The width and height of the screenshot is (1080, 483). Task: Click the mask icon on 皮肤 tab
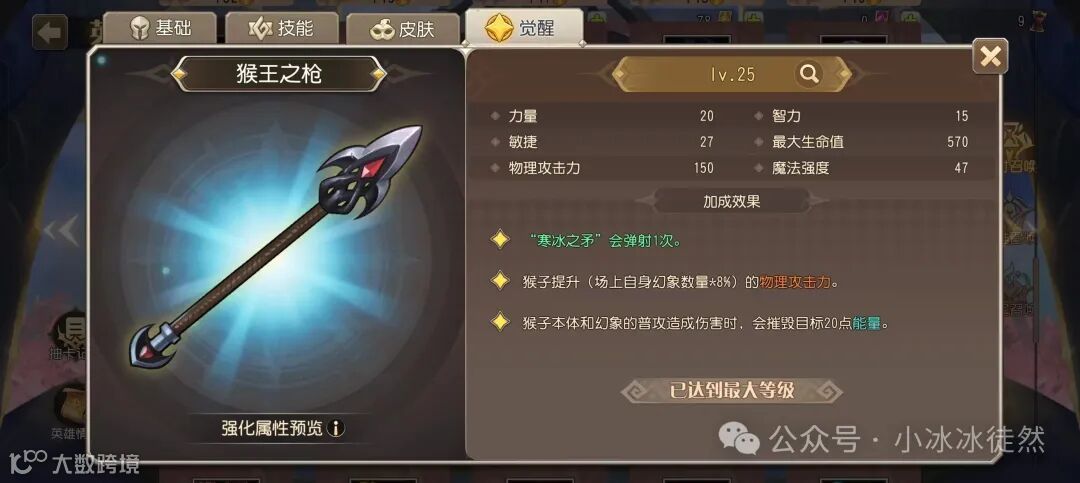click(x=382, y=31)
